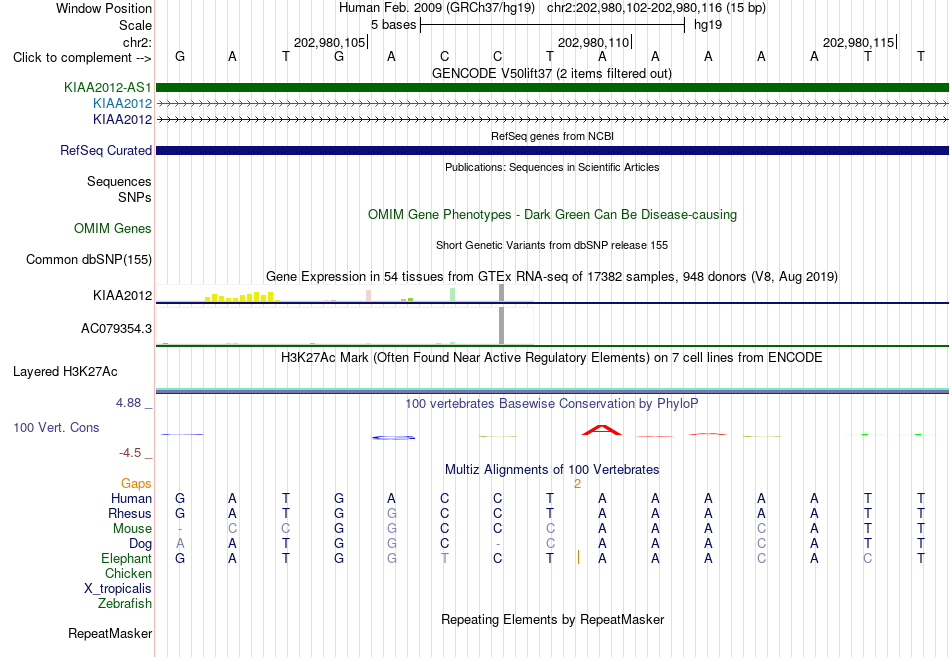Open the GENCODE V50lift37 track title
The image size is (950, 657).
pos(551,74)
